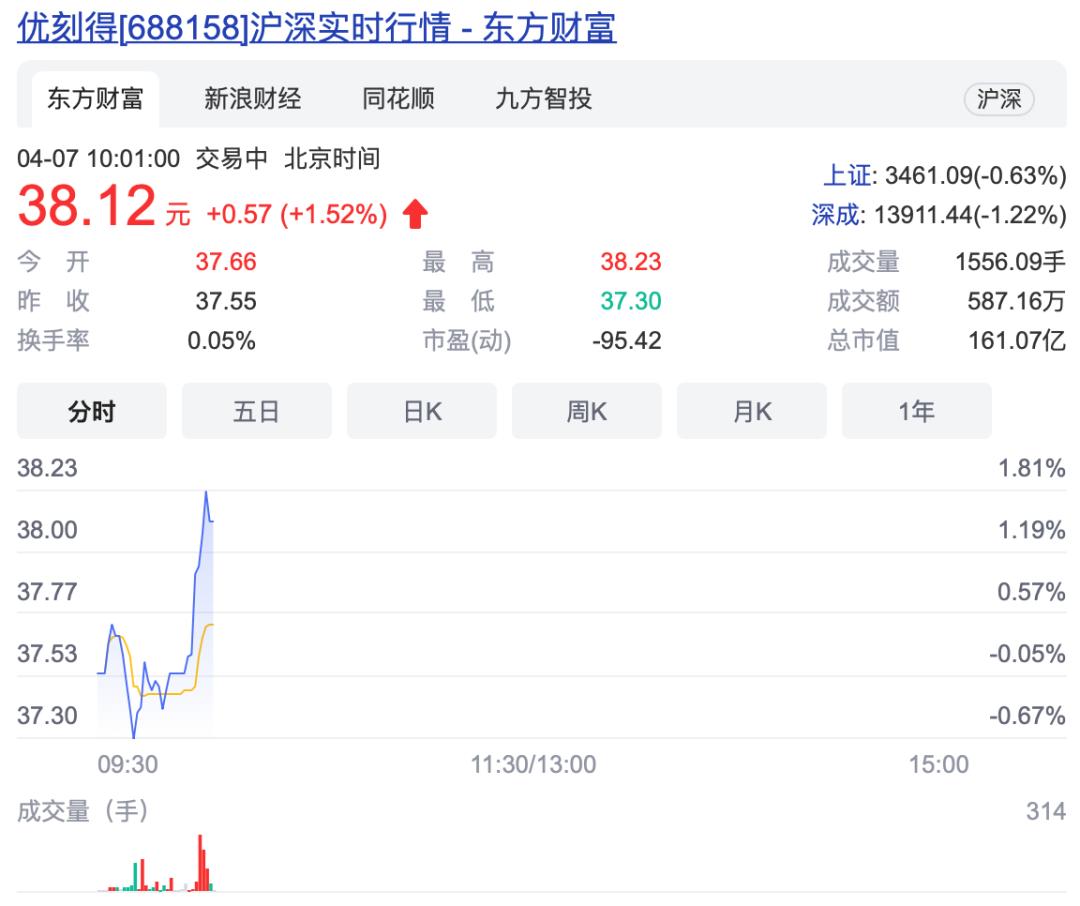1080x906 pixels.
Task: Select the 九方智投 tab
Action: 544,99
